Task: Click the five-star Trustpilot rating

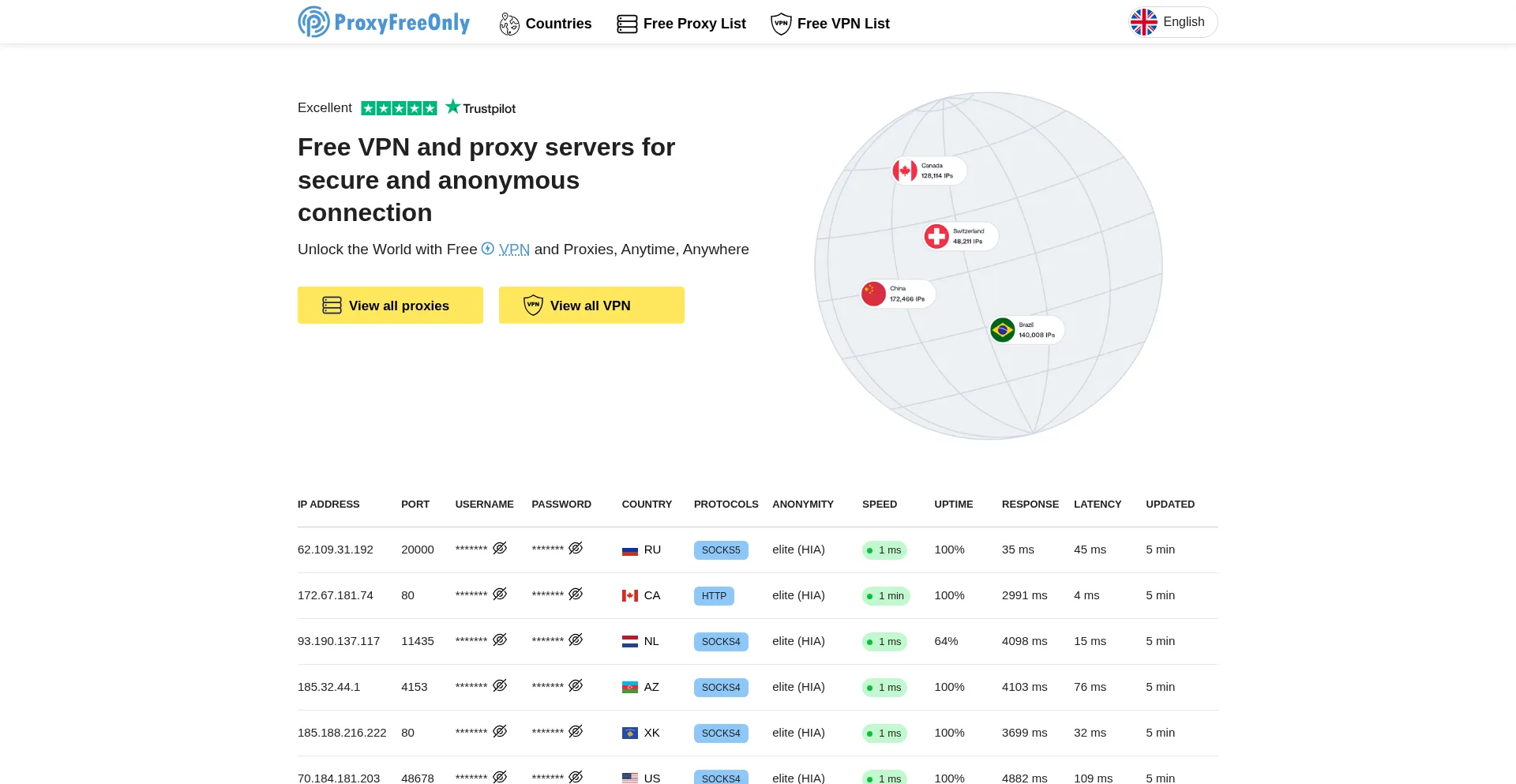Action: (x=399, y=108)
